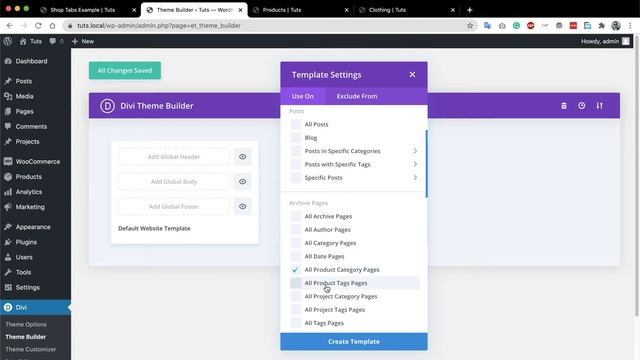
Task: Delete all templates using trash icon
Action: tap(564, 106)
